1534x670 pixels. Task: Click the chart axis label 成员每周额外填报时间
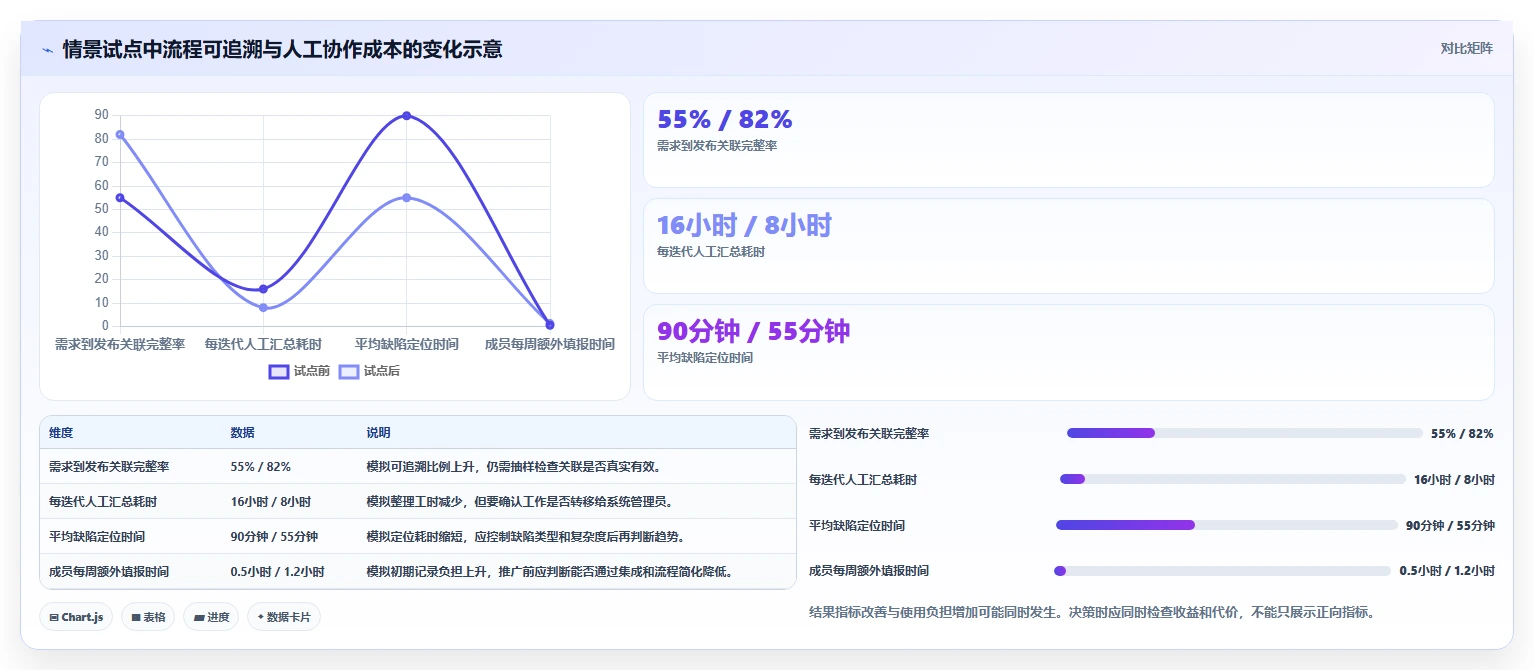(549, 344)
